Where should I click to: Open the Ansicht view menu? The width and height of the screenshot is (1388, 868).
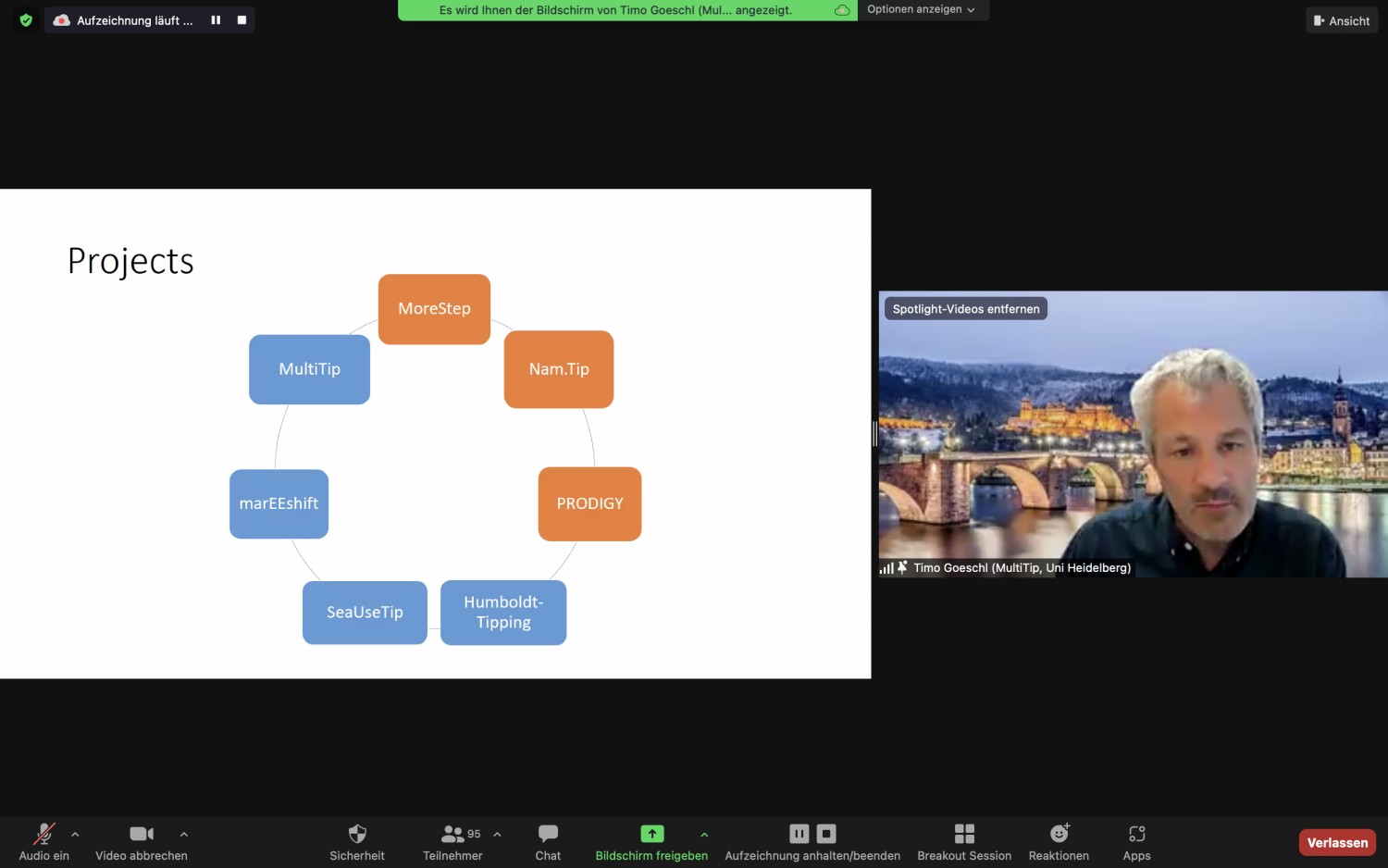pyautogui.click(x=1341, y=20)
